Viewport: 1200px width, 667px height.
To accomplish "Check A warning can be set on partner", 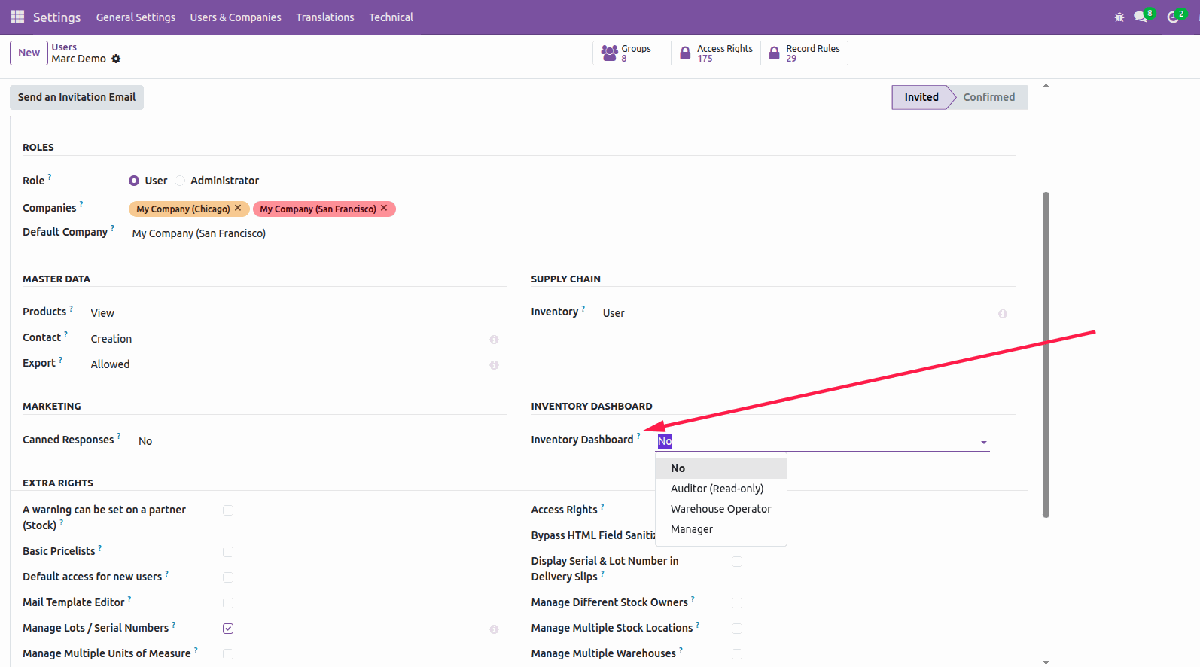I will pos(228,510).
